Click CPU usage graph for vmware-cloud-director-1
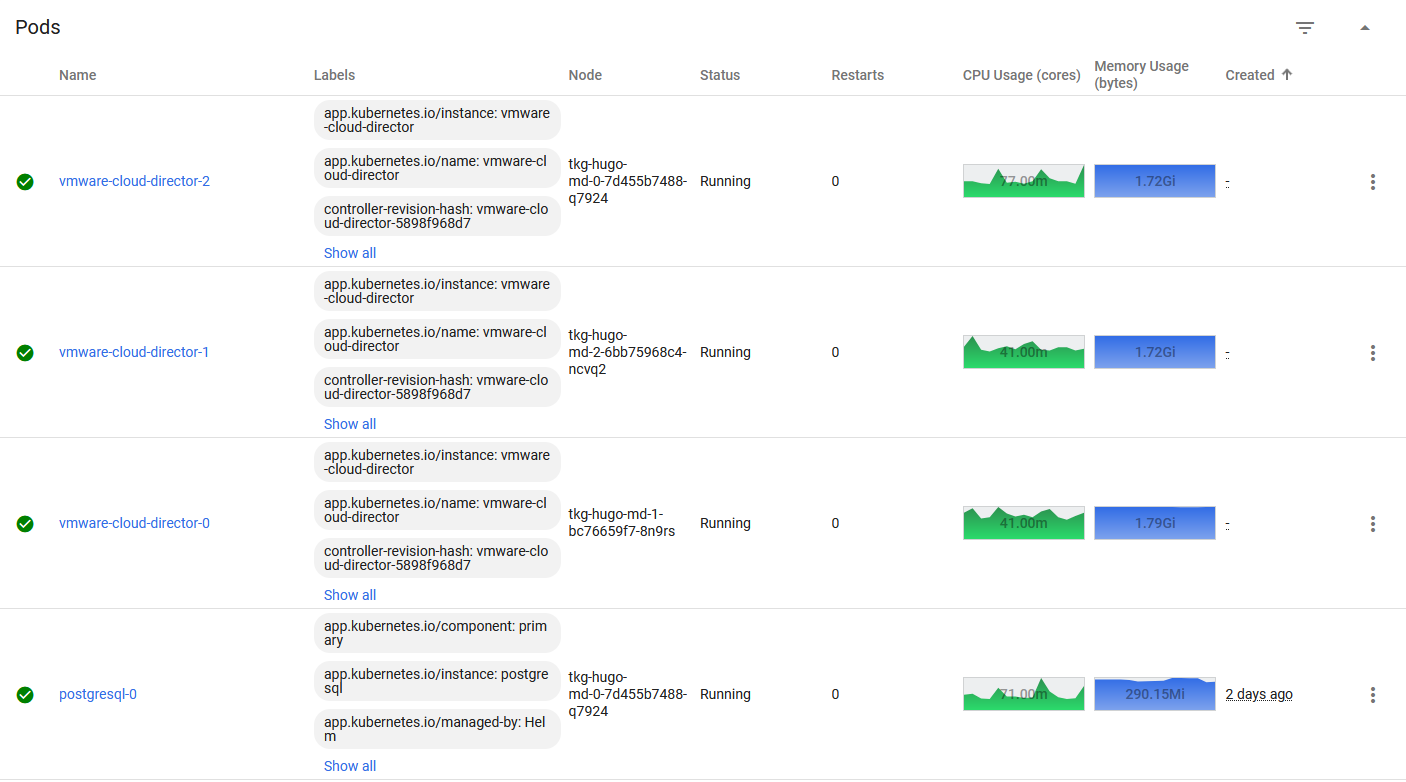This screenshot has width=1406, height=782. (1023, 352)
